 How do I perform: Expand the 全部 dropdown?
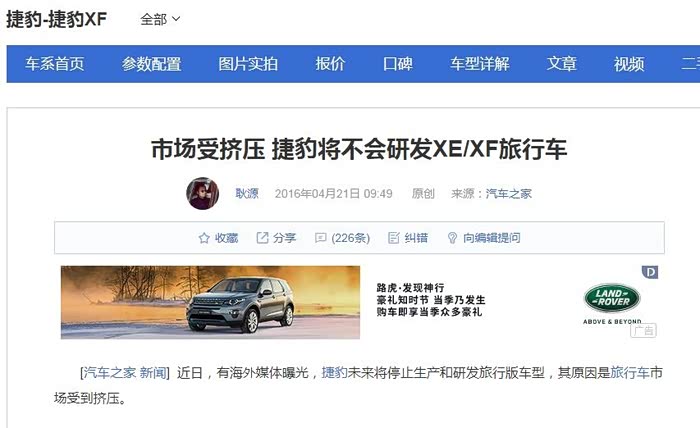[x=160, y=19]
